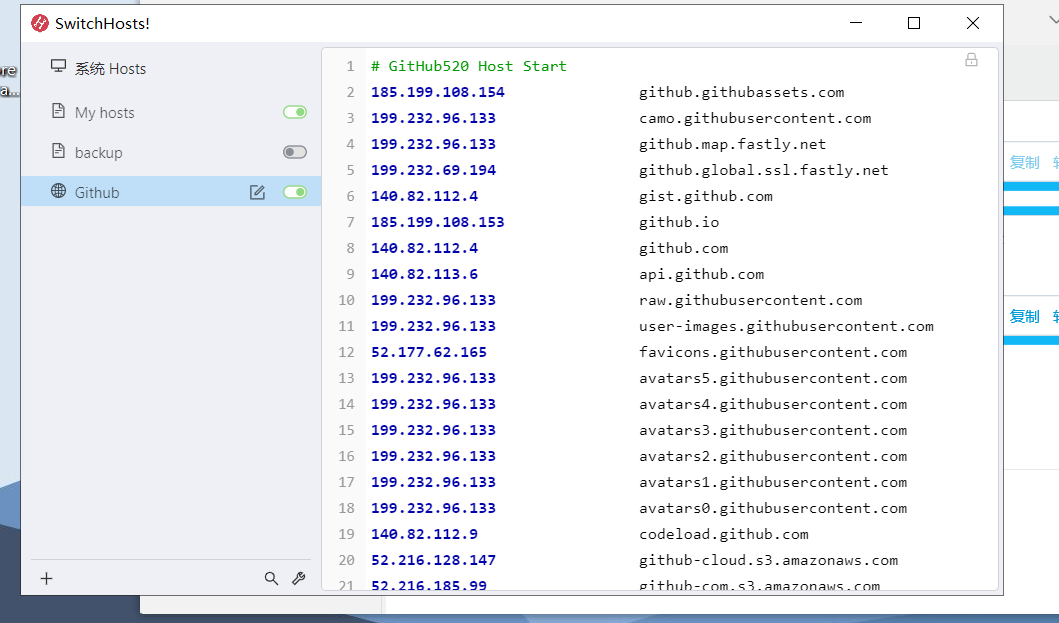Click hostname avatars4.githubusercontent.com
Screen dimensions: 1059x623
[x=773, y=404]
